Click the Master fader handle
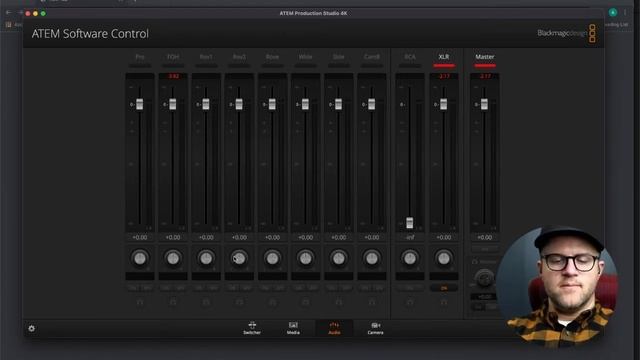640x360 pixels. (x=484, y=104)
